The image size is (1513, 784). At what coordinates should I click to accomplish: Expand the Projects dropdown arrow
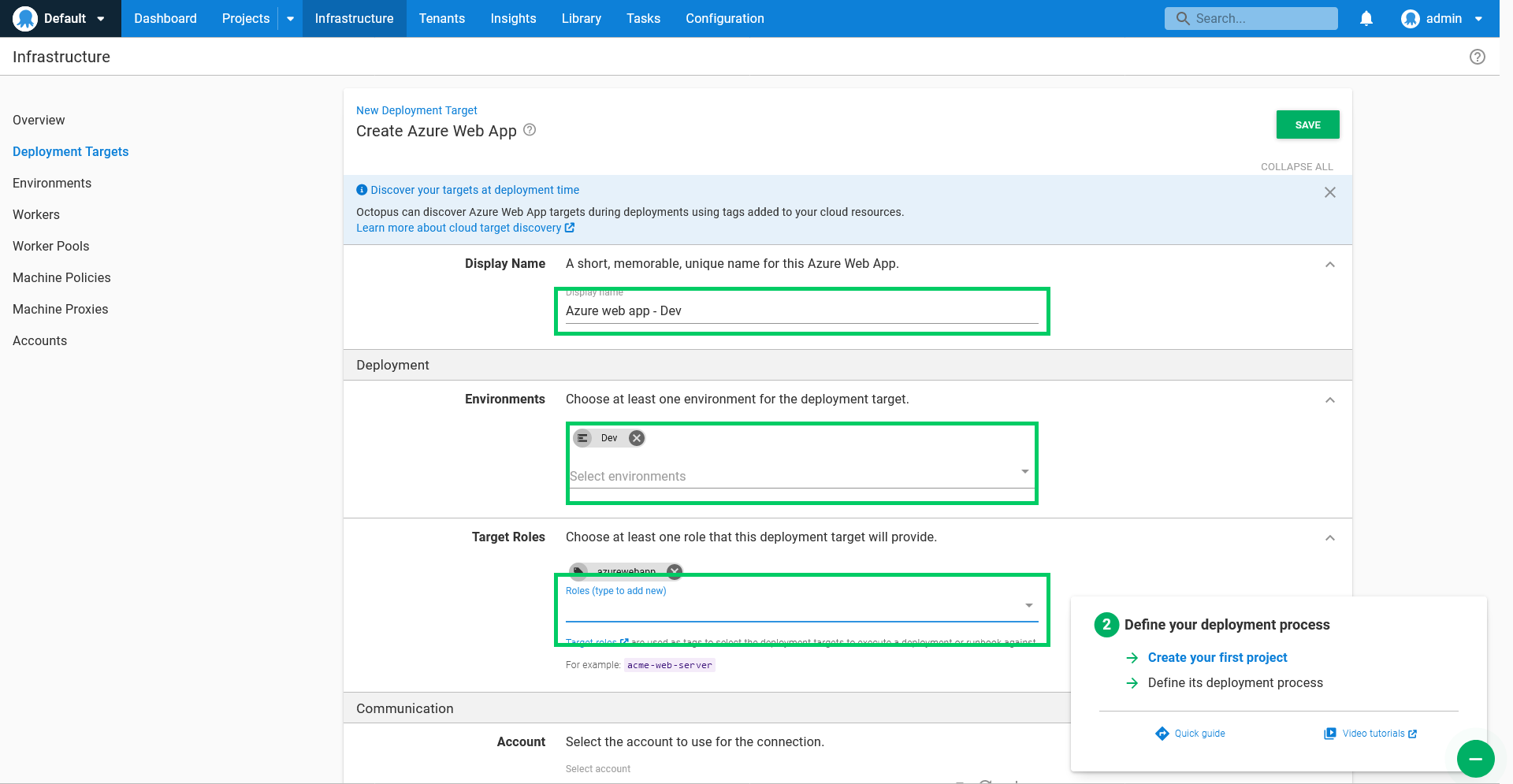(290, 19)
